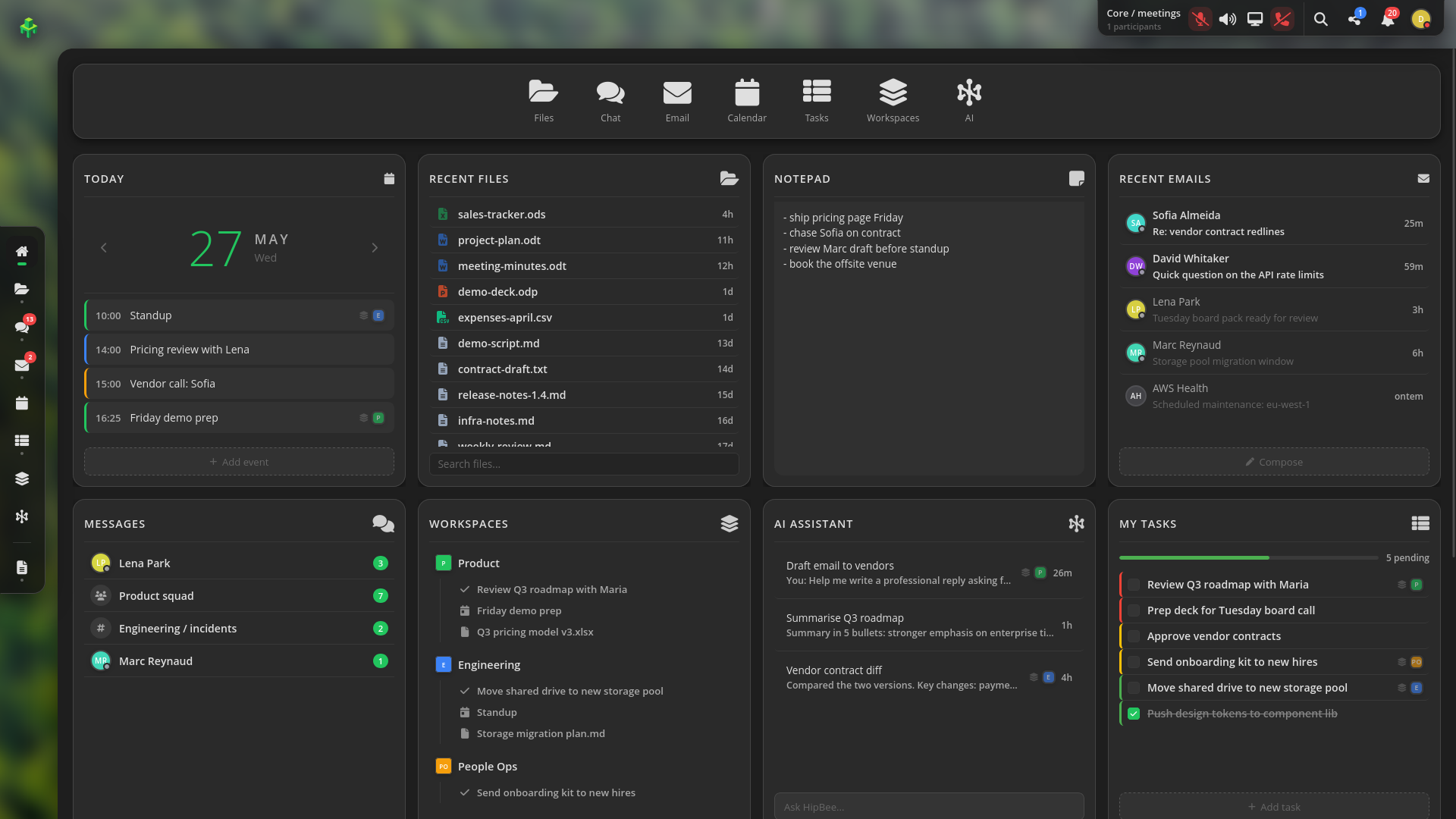Open Draft email to vendors AI conversation

[x=929, y=573]
